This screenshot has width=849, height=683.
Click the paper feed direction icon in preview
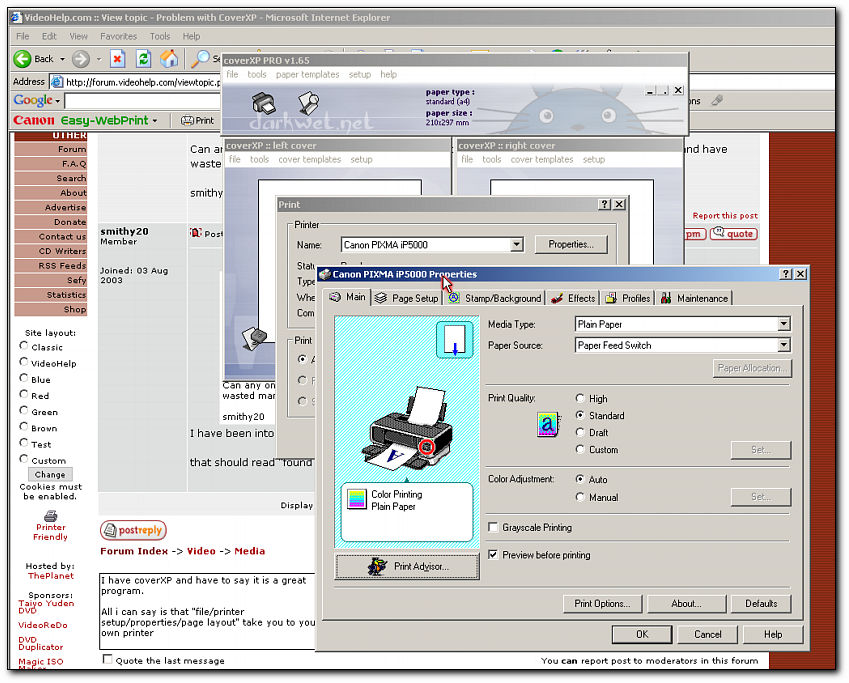(x=454, y=340)
